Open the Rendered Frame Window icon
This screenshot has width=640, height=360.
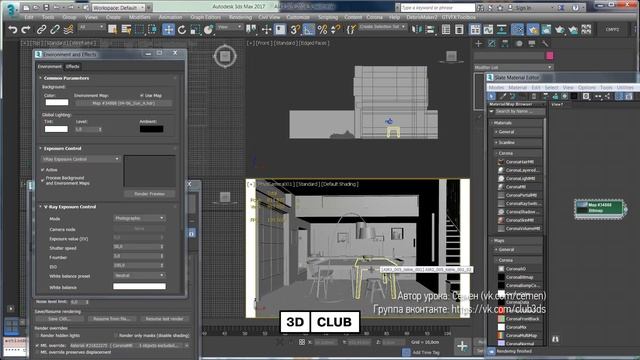(x=546, y=29)
